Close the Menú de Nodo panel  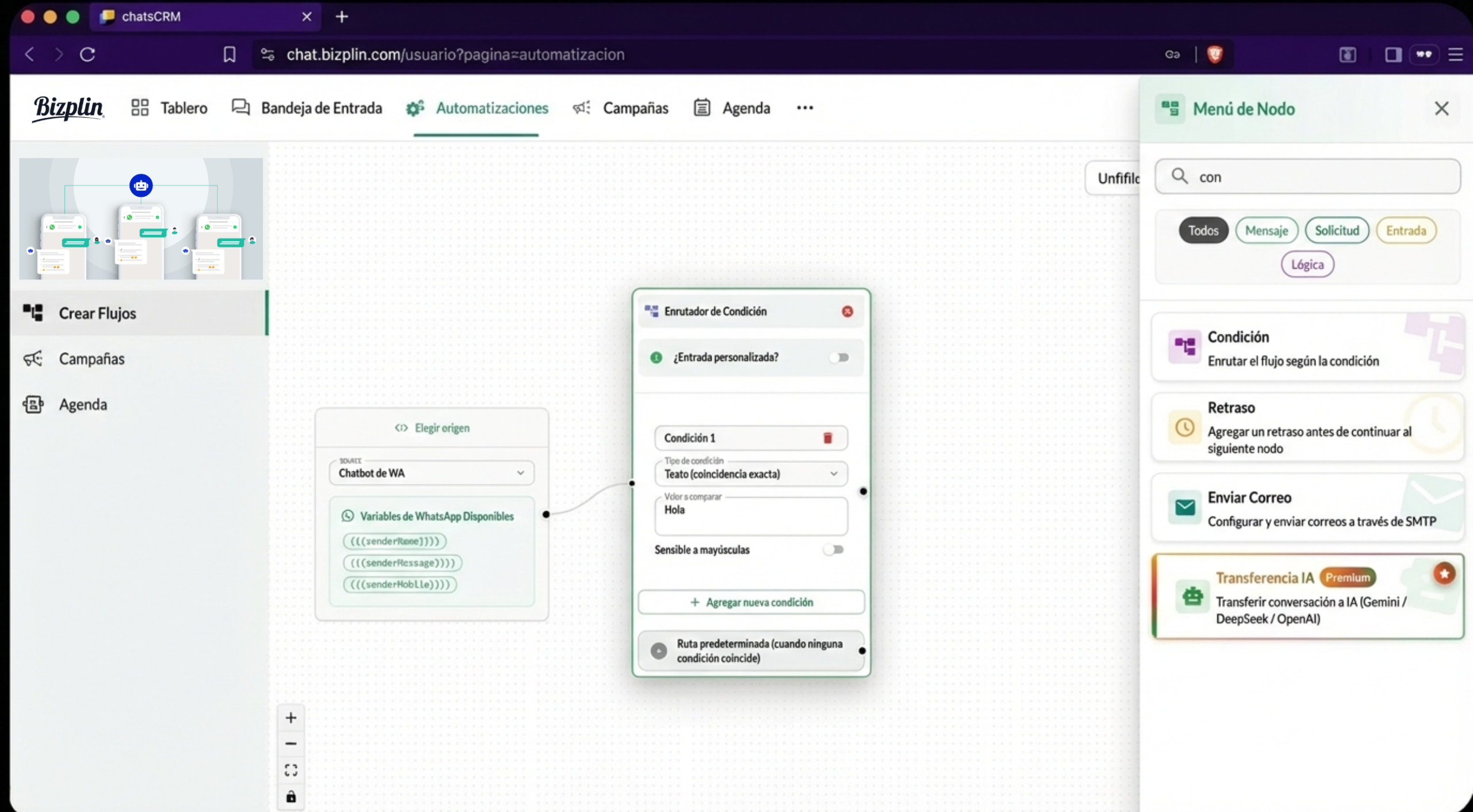pos(1441,109)
